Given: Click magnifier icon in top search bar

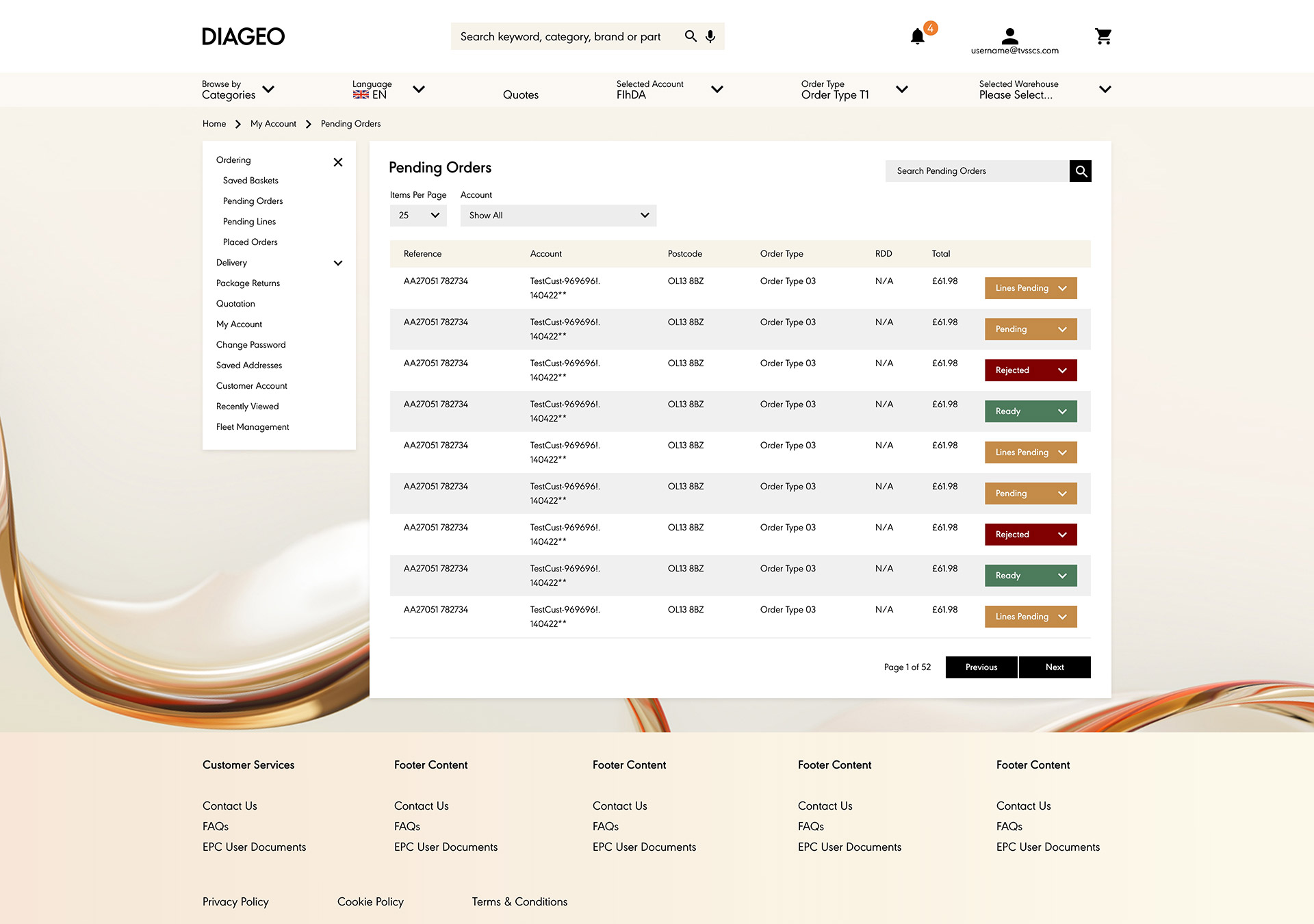Looking at the screenshot, I should 691,36.
